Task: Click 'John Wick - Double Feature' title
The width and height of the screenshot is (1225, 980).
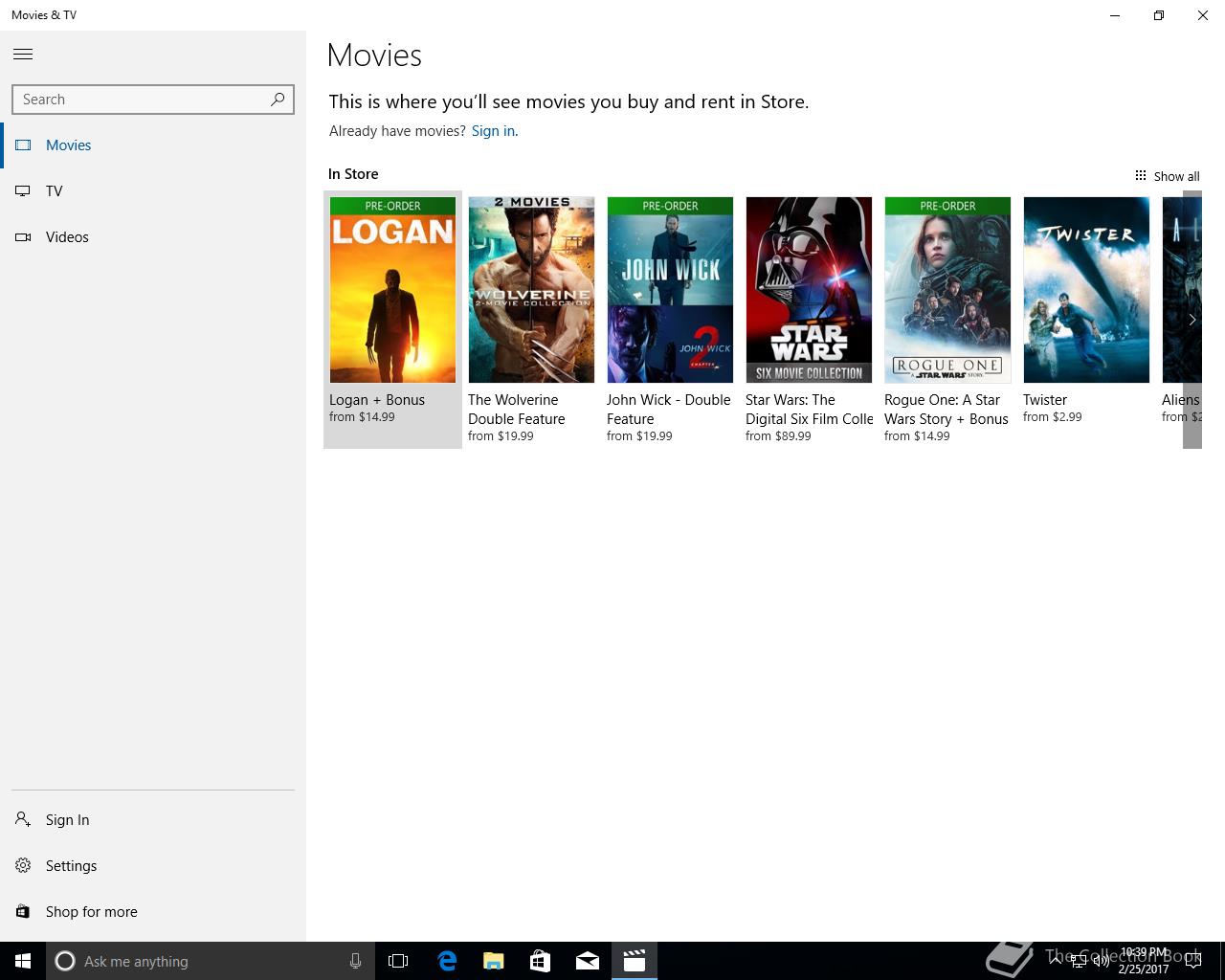Action: point(668,410)
